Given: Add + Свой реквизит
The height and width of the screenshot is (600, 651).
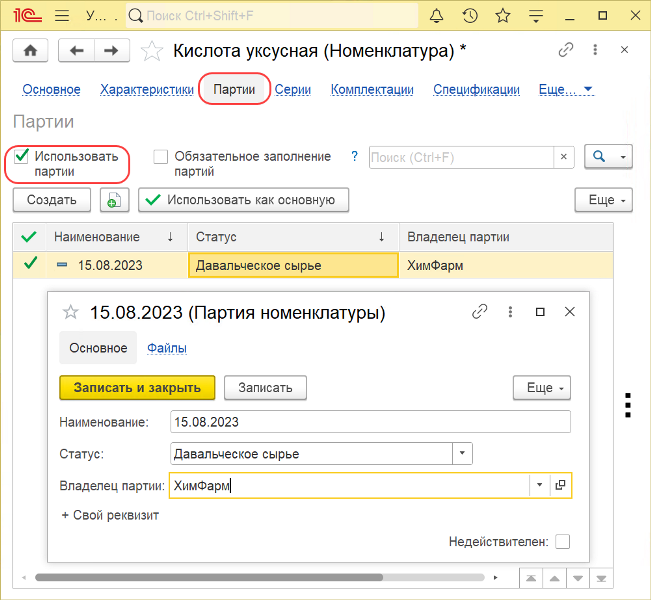Looking at the screenshot, I should [x=110, y=515].
